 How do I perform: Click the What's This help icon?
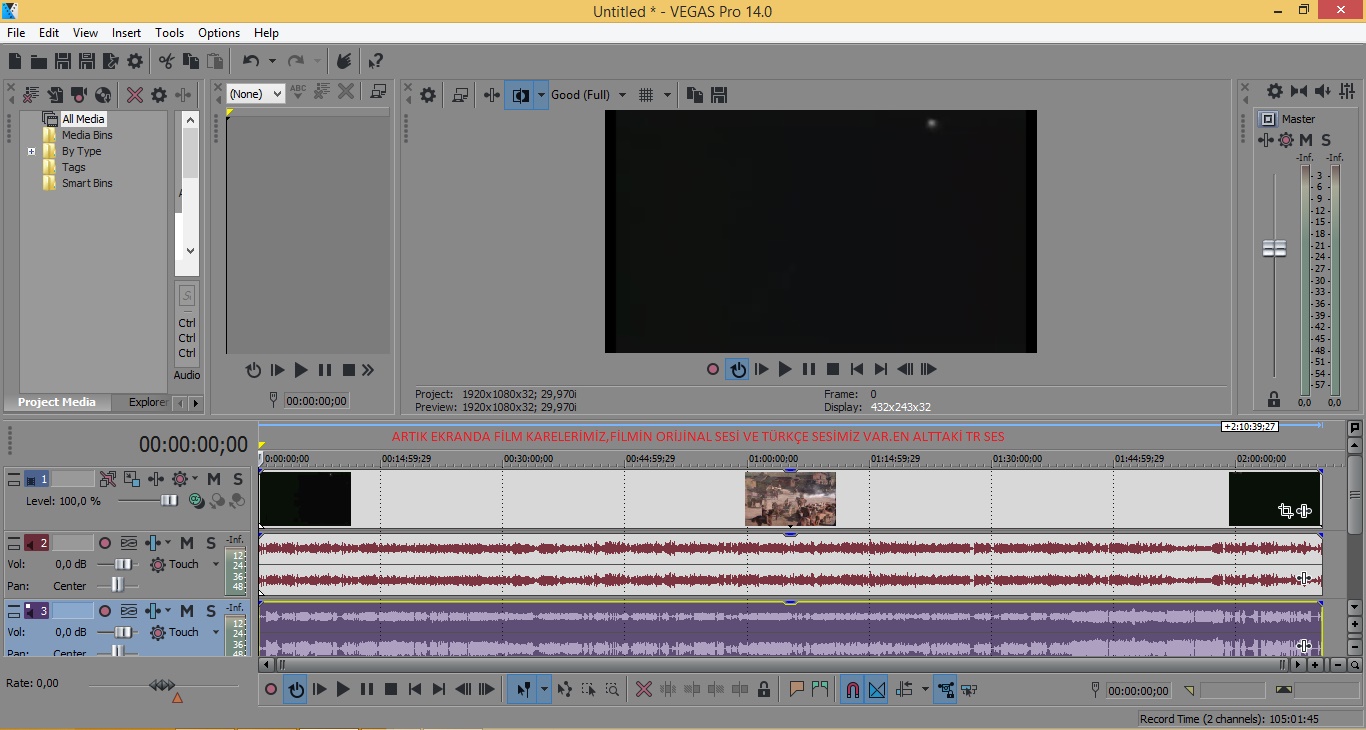click(375, 62)
